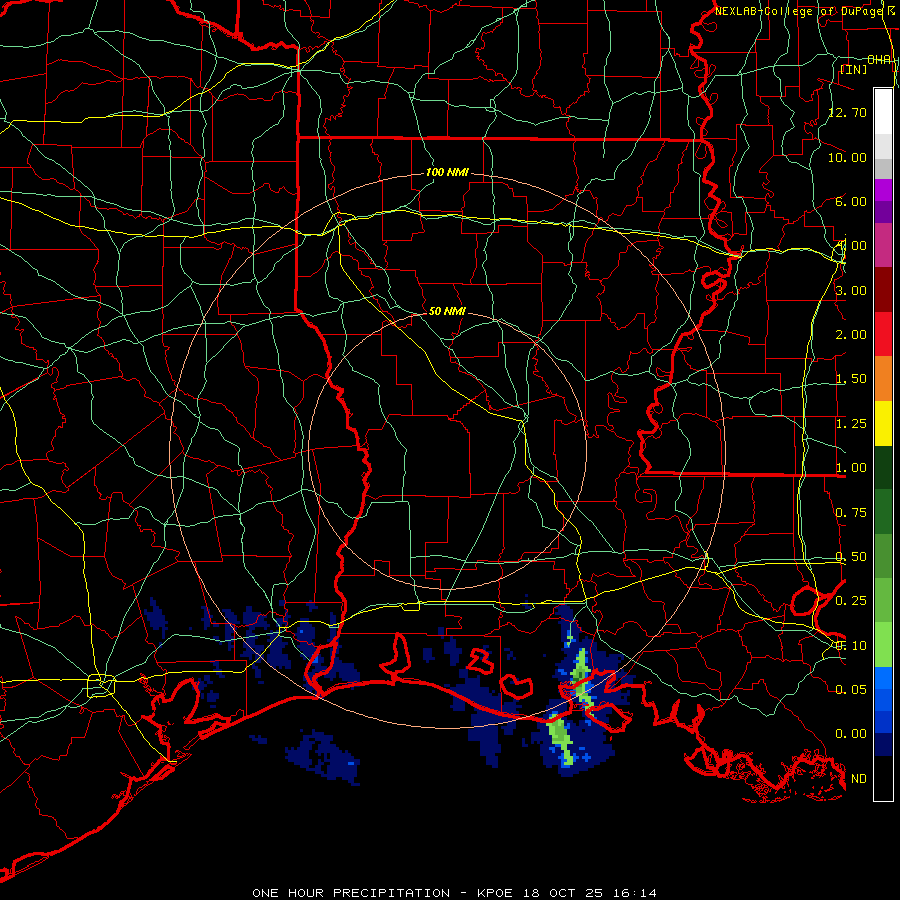Click the '1.00' legend value
900x900 pixels.
[x=851, y=468]
